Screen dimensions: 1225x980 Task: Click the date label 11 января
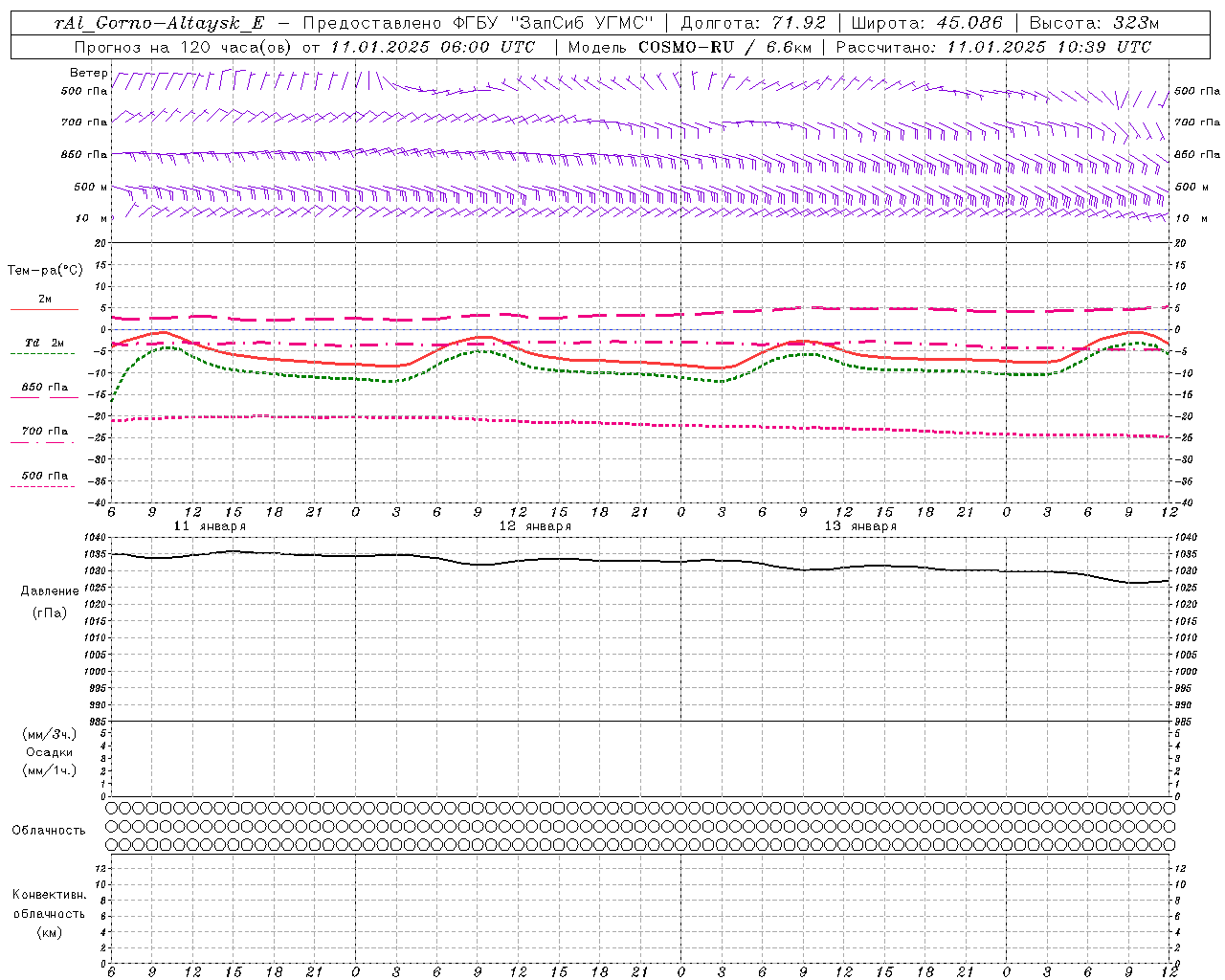tap(210, 526)
